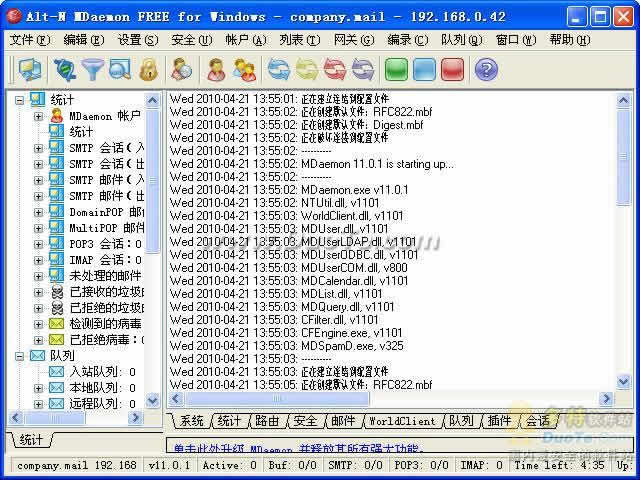The width and height of the screenshot is (640, 480).
Task: Switch to the 插件 log tab
Action: [500, 421]
